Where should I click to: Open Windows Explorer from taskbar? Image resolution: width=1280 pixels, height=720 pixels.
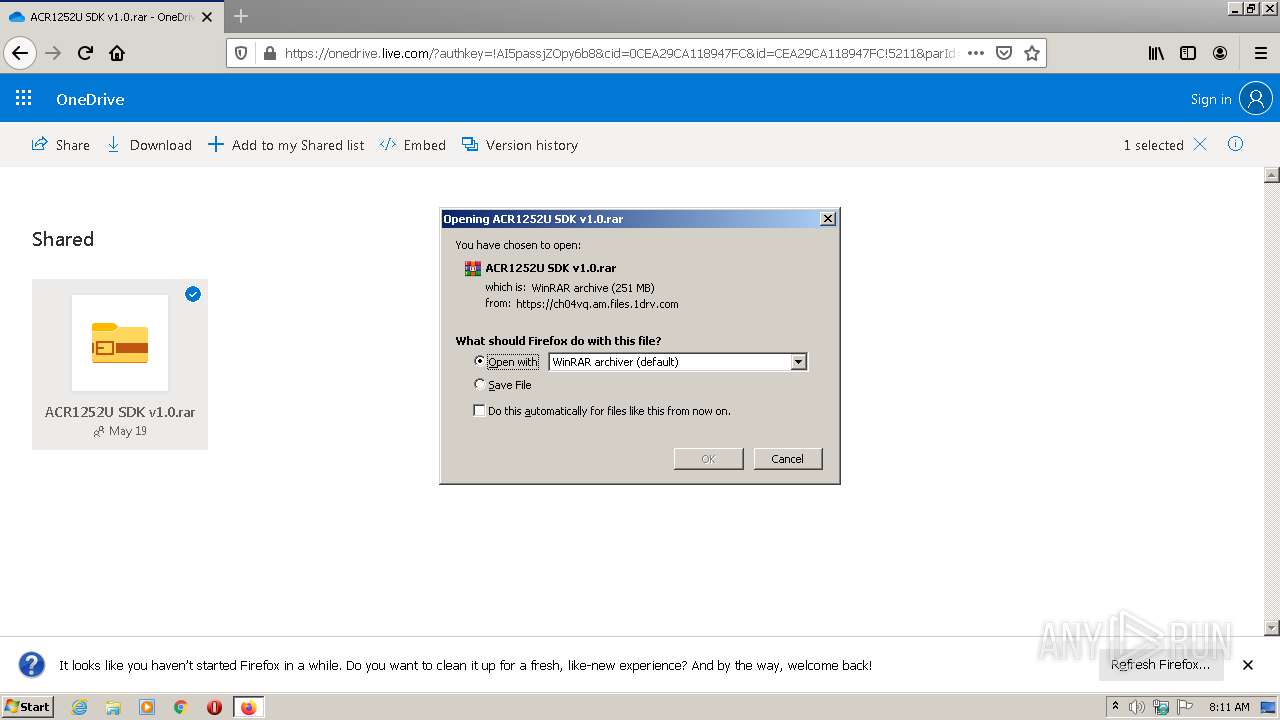113,707
